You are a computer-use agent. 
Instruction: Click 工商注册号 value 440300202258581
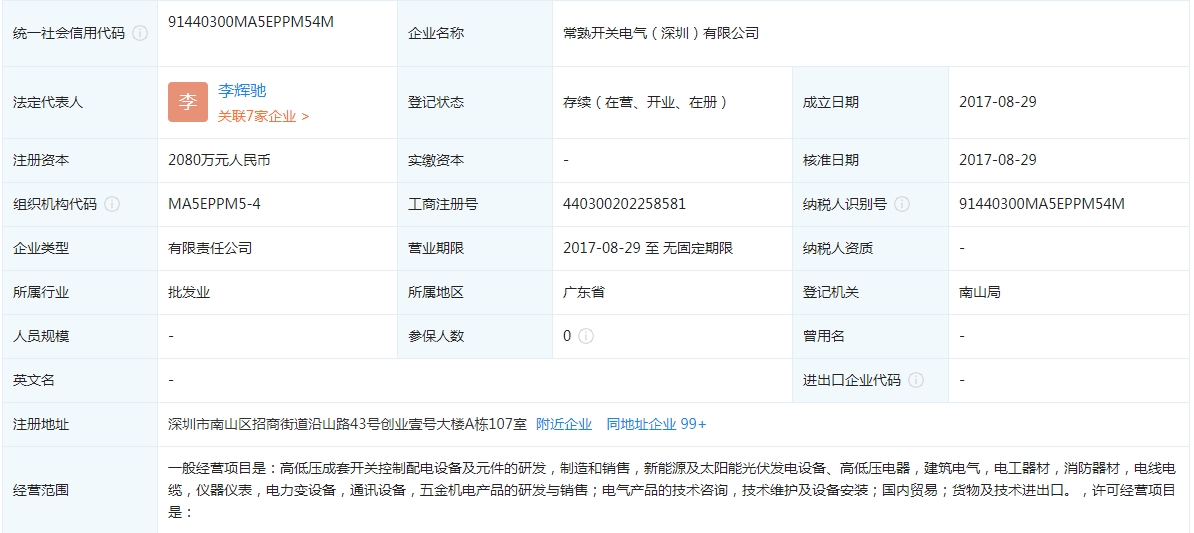pos(624,204)
